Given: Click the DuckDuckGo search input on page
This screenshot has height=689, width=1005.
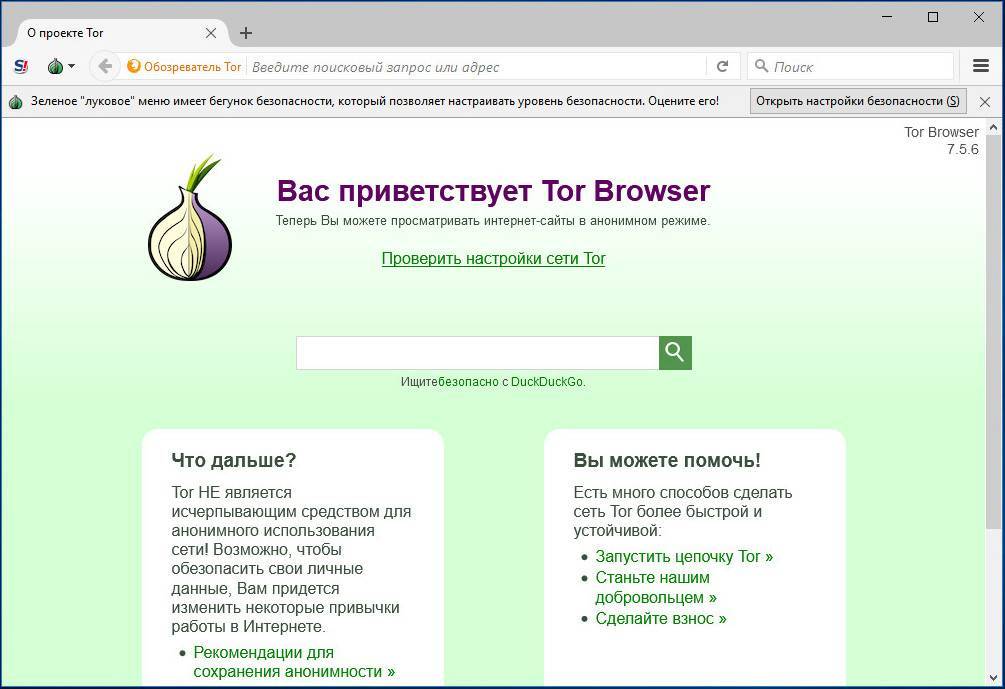Looking at the screenshot, I should 478,353.
